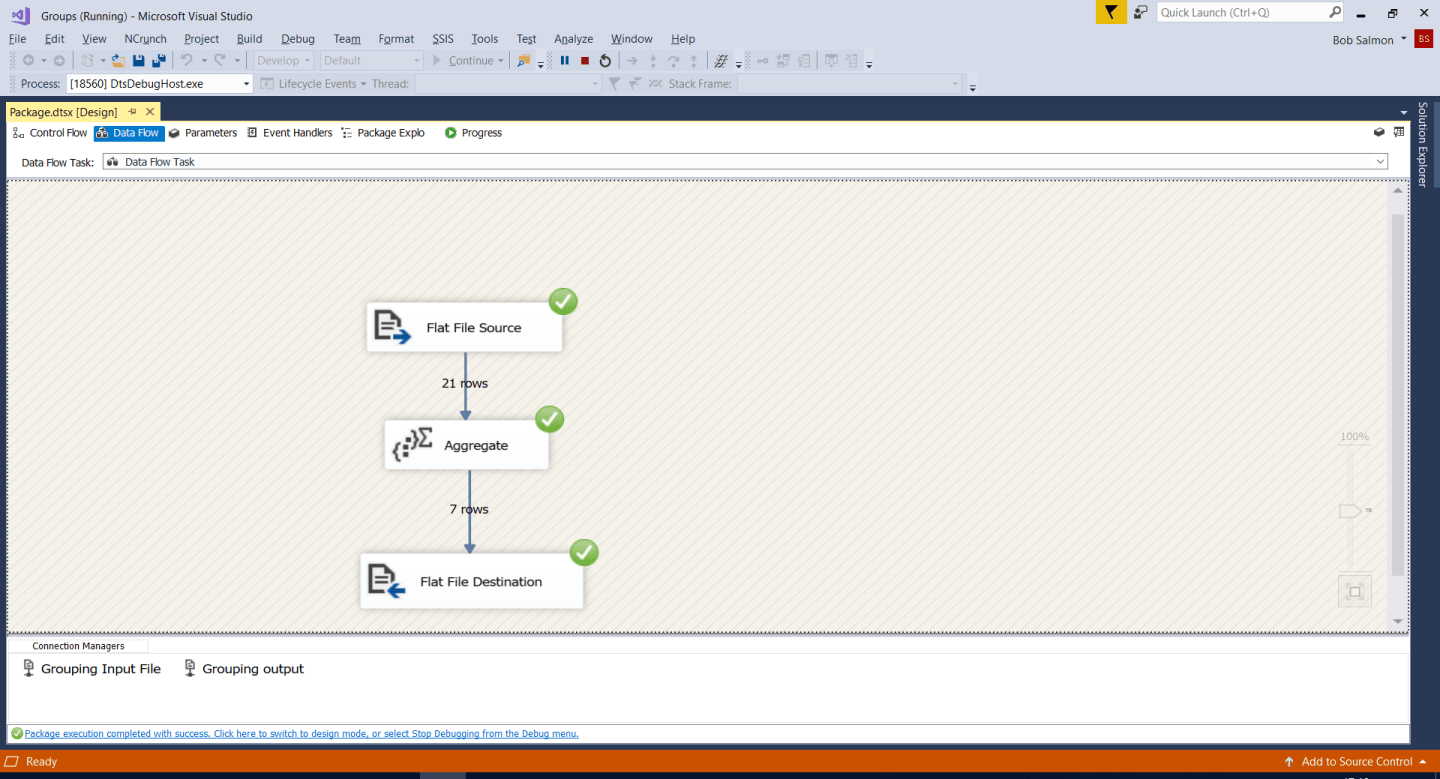Expand the Data Flow Task dropdown

tap(1380, 162)
